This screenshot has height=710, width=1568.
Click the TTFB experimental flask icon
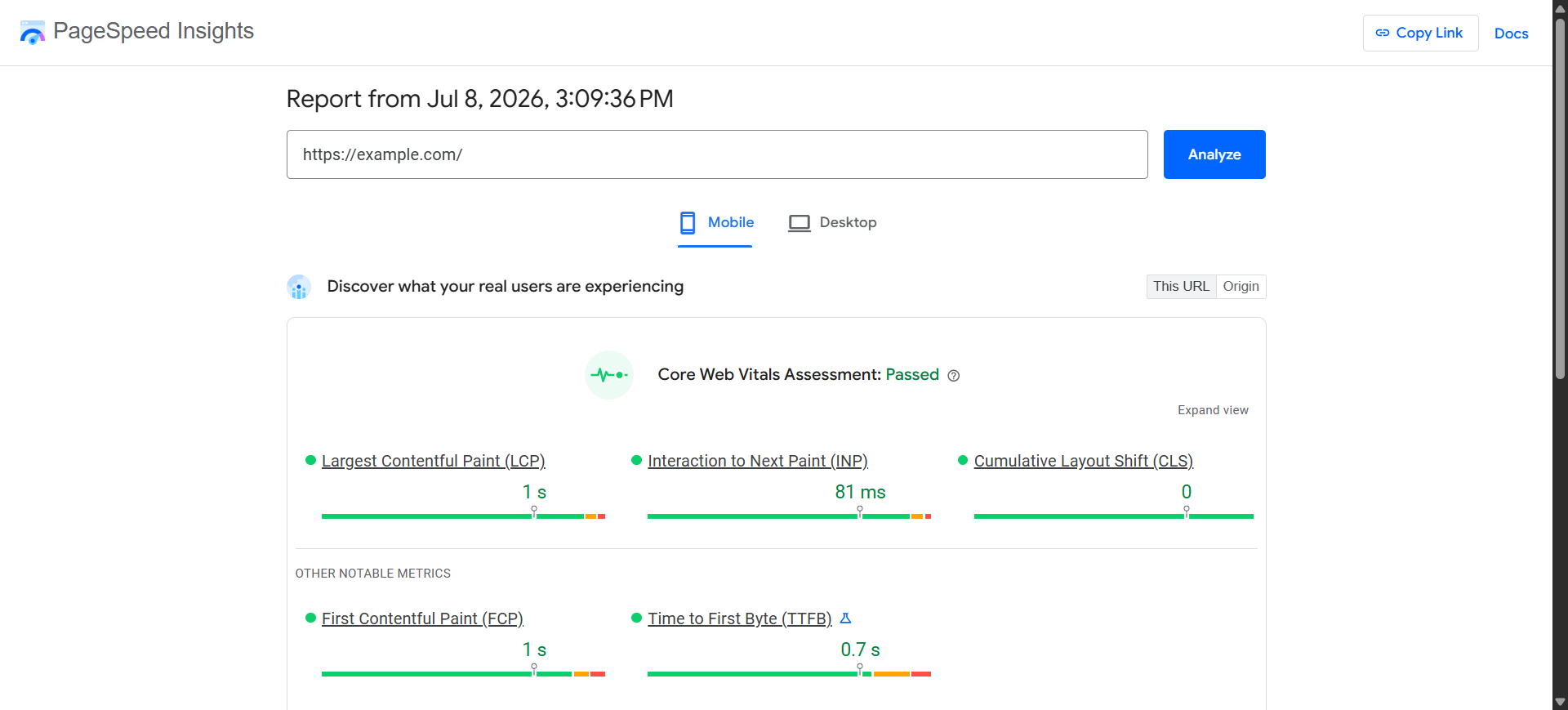click(846, 618)
